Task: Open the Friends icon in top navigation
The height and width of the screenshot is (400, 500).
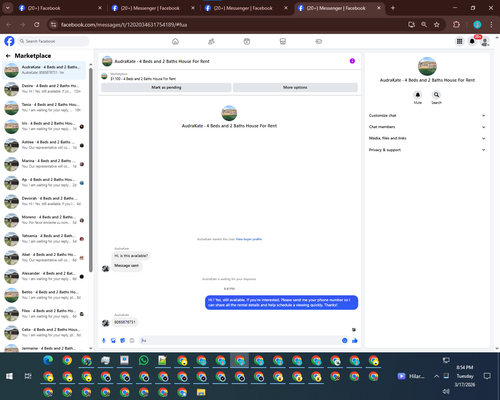Action: click(211, 41)
